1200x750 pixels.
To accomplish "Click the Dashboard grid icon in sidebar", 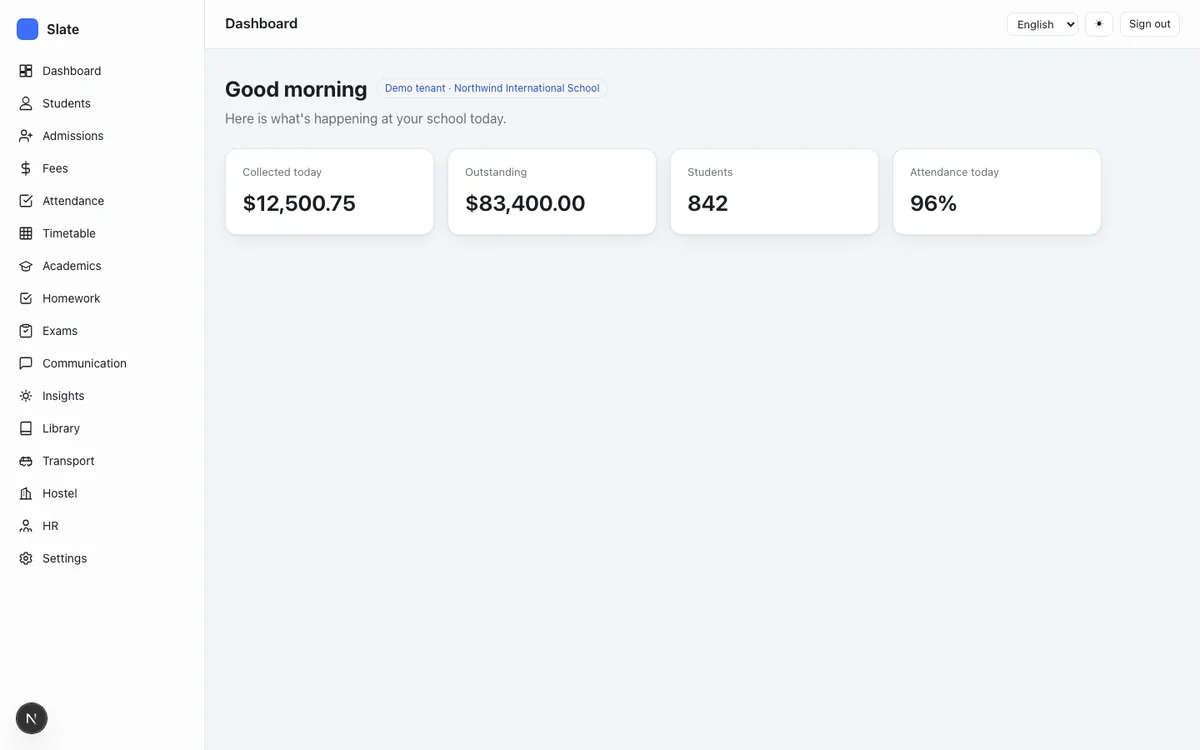I will pos(26,71).
